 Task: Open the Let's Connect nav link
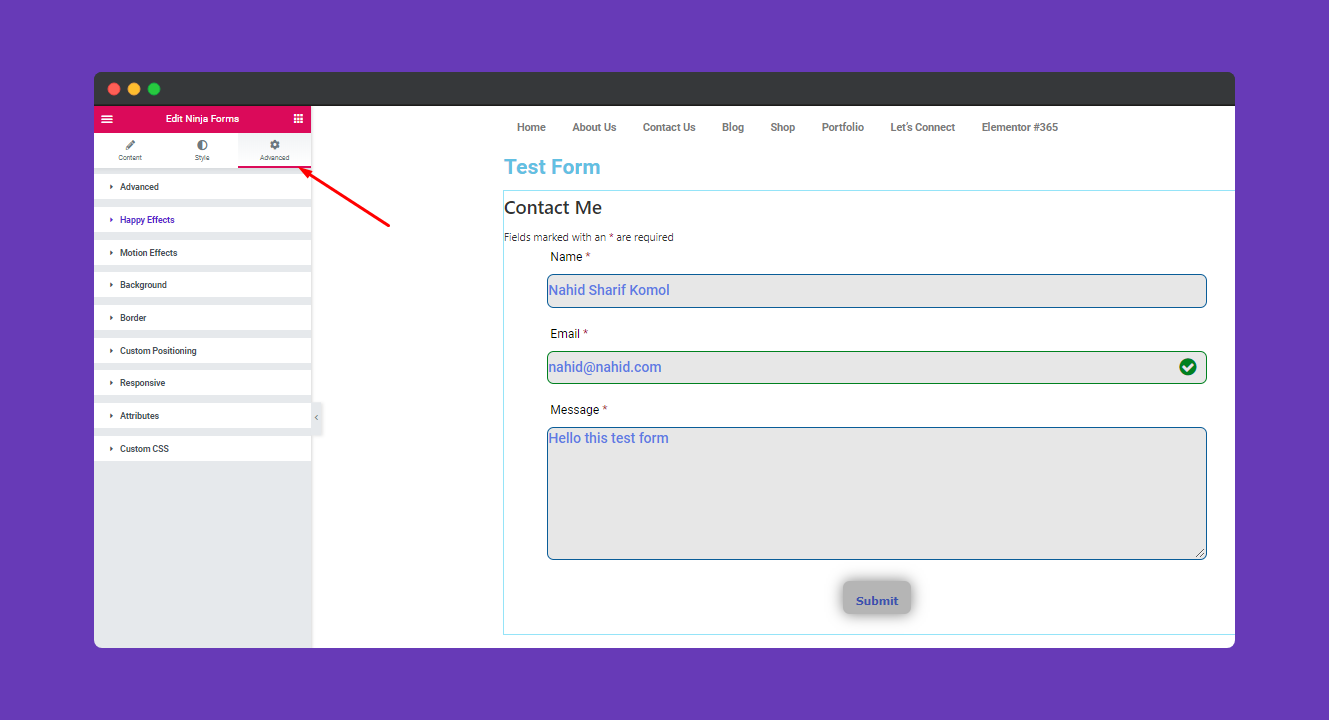click(x=923, y=127)
